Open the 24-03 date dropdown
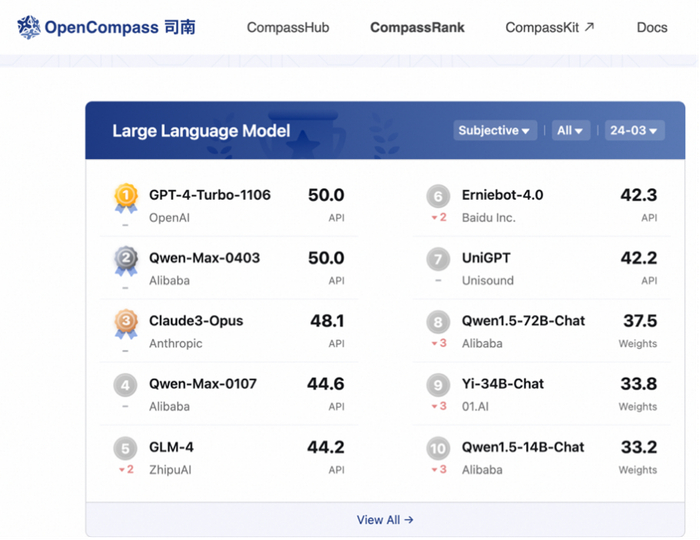The width and height of the screenshot is (700, 540). (x=634, y=130)
